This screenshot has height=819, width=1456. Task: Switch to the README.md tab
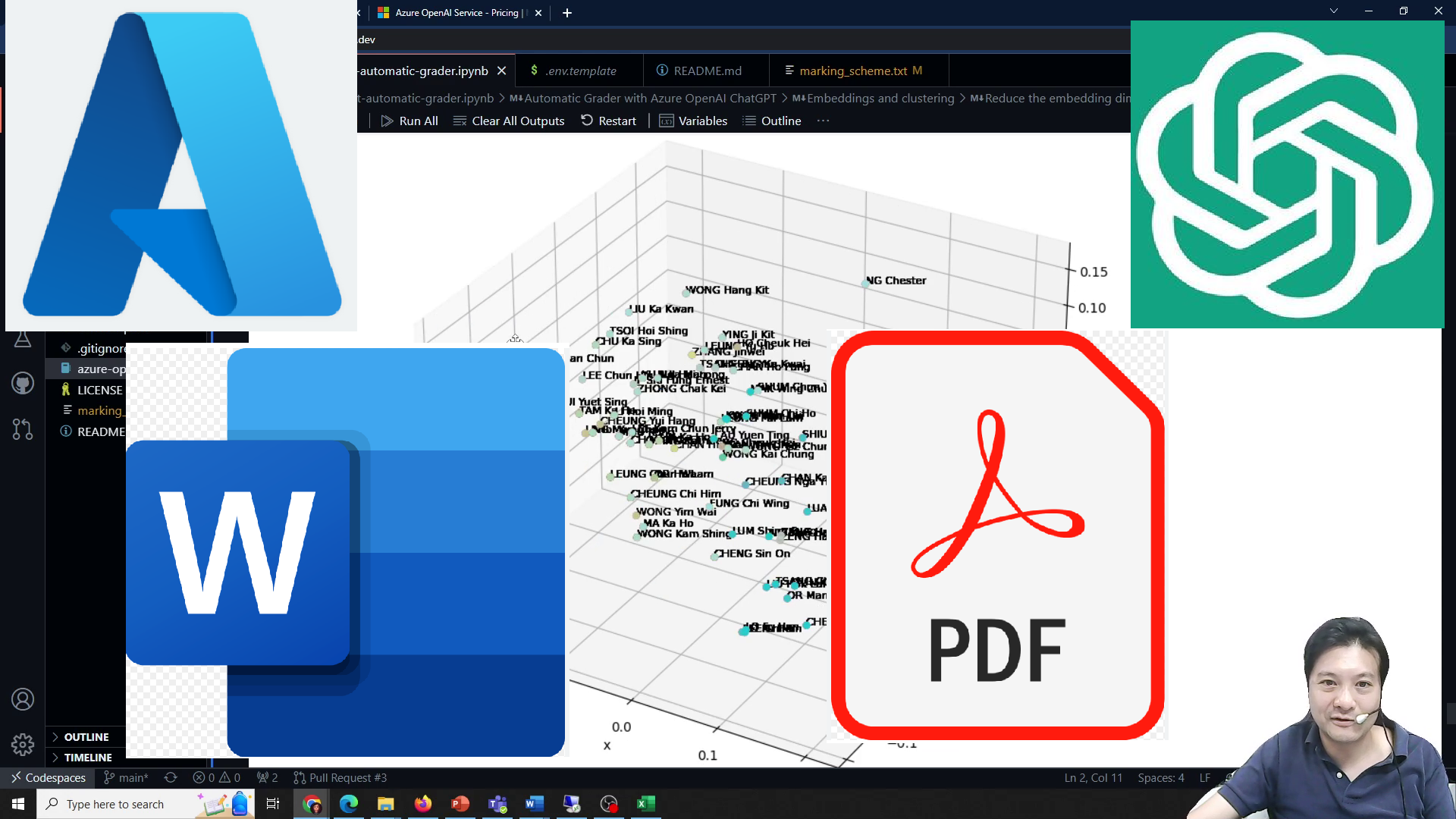click(707, 71)
